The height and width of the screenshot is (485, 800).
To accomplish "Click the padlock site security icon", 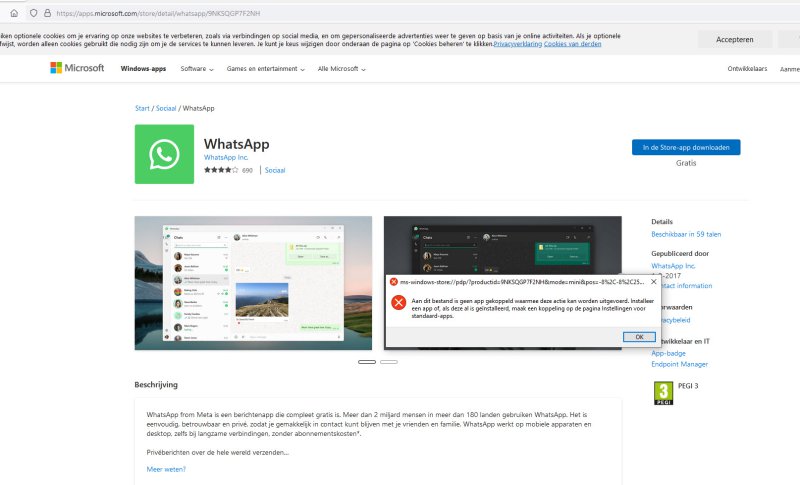I will point(47,13).
